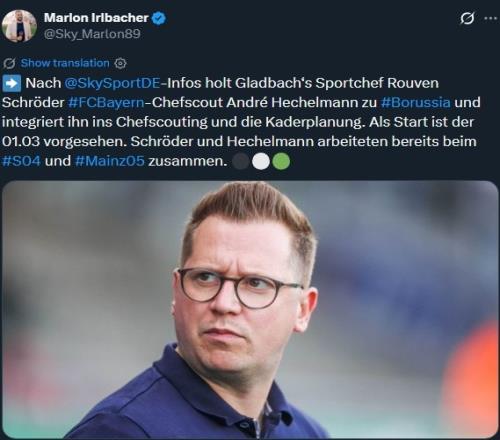The width and height of the screenshot is (500, 440).
Task: Click the tweet body text paragraph
Action: (x=241, y=122)
